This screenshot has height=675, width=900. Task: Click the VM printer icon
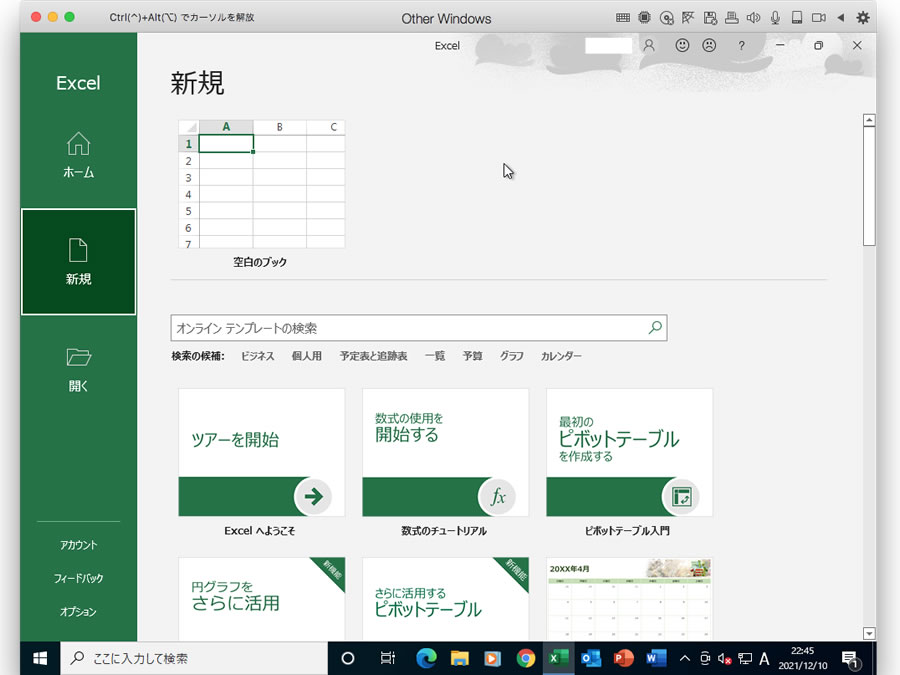(x=731, y=18)
